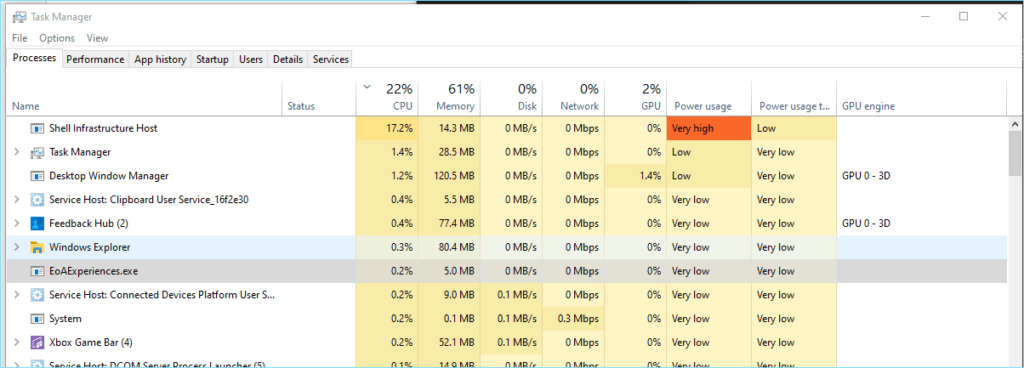Click the Feedback Hub app icon
This screenshot has height=368, width=1024.
click(37, 224)
